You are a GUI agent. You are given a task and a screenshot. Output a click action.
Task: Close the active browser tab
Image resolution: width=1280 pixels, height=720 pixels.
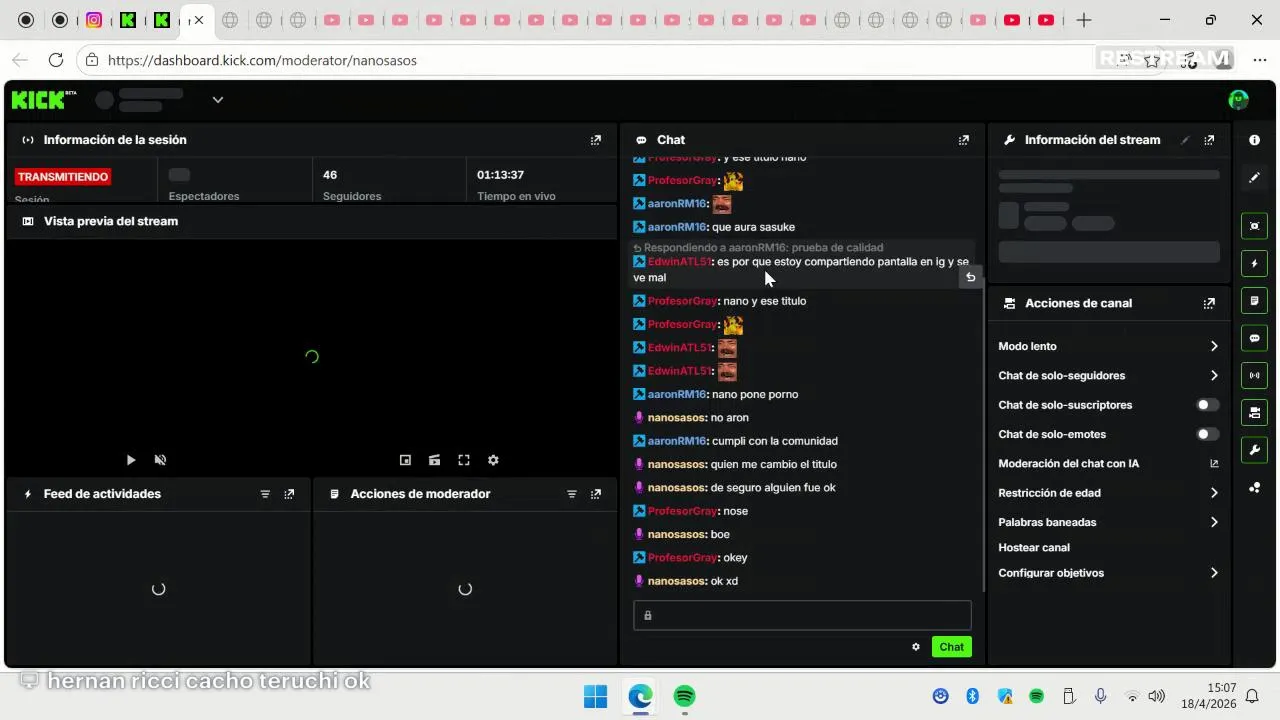point(198,20)
